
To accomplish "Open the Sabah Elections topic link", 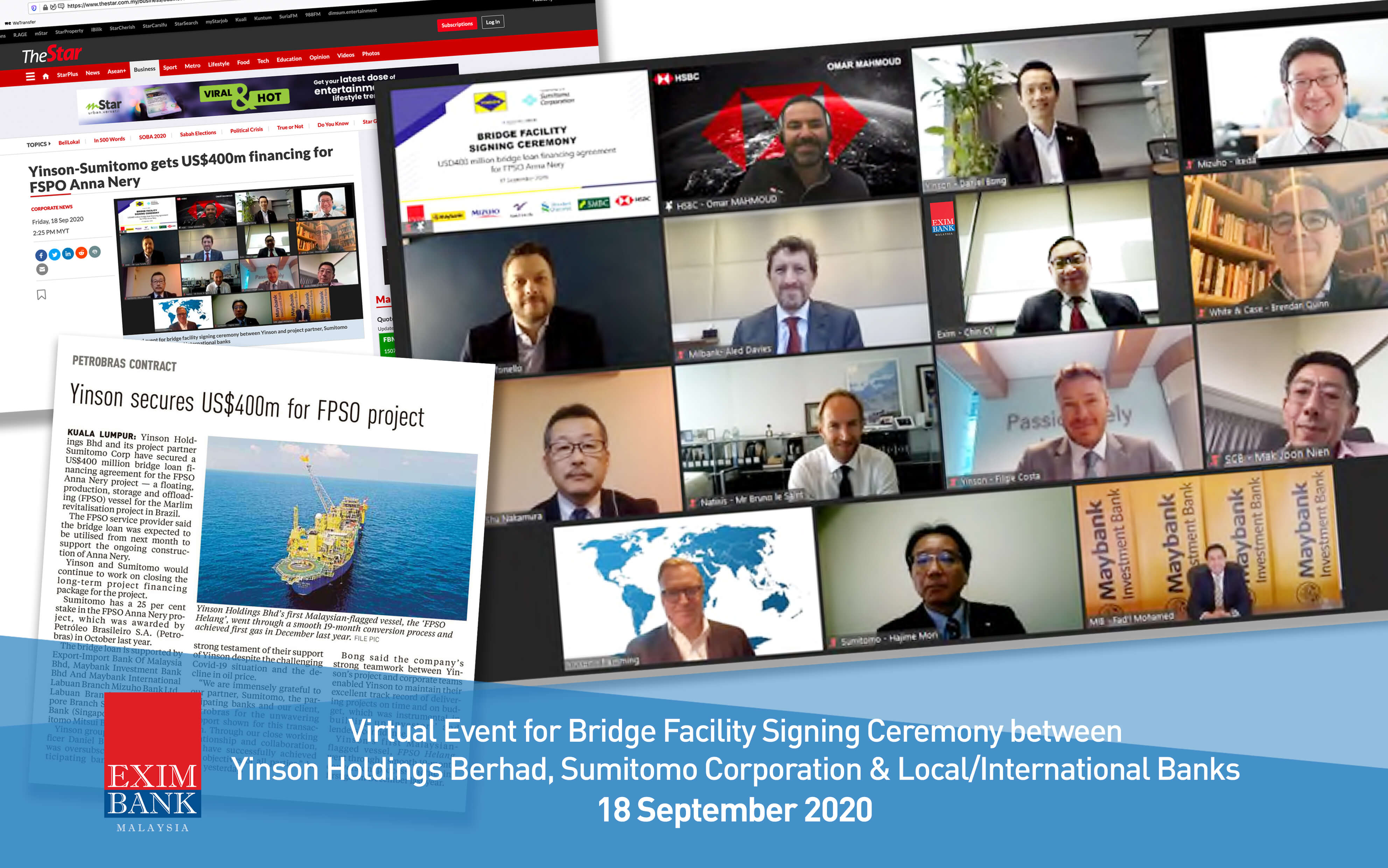I will (198, 133).
